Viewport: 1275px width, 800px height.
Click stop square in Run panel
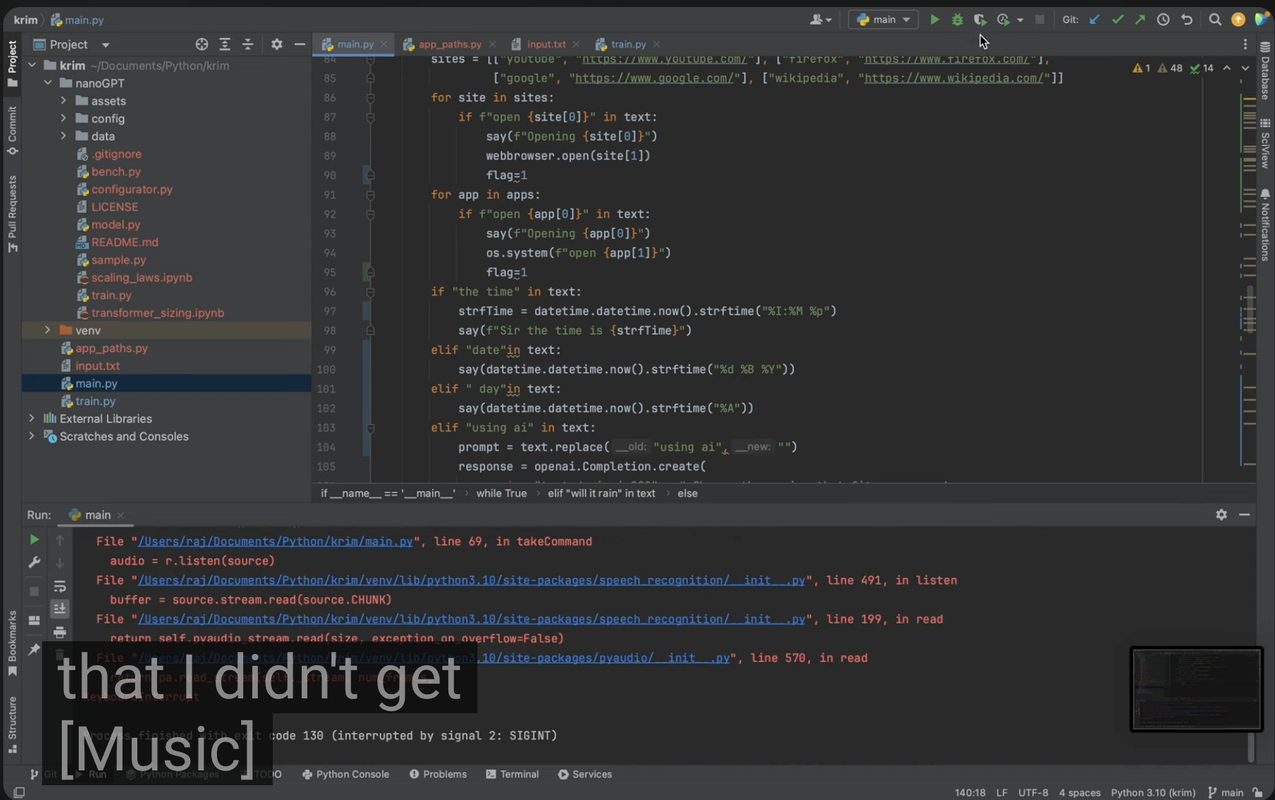click(34, 591)
